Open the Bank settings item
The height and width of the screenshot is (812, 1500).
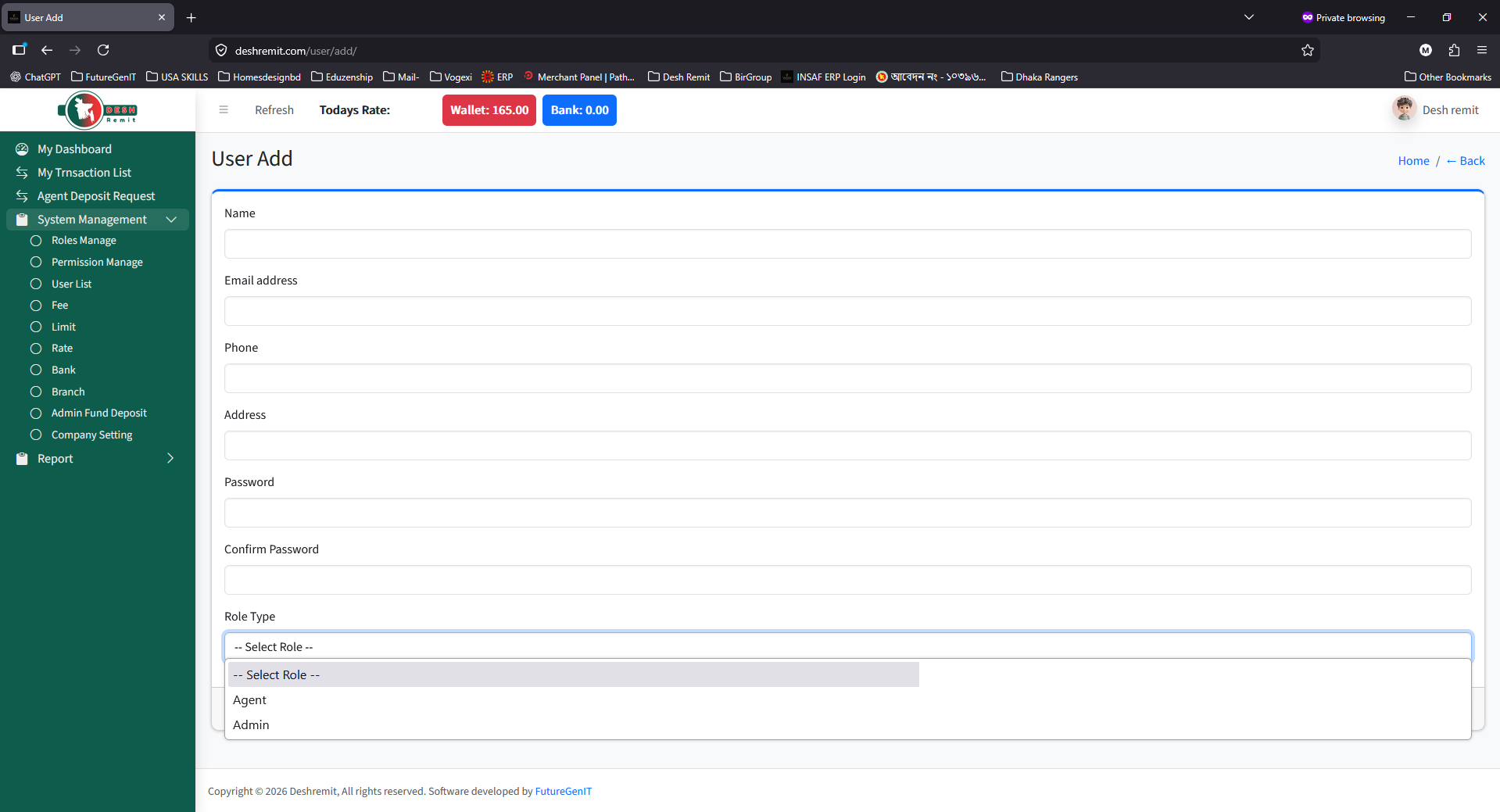(63, 370)
